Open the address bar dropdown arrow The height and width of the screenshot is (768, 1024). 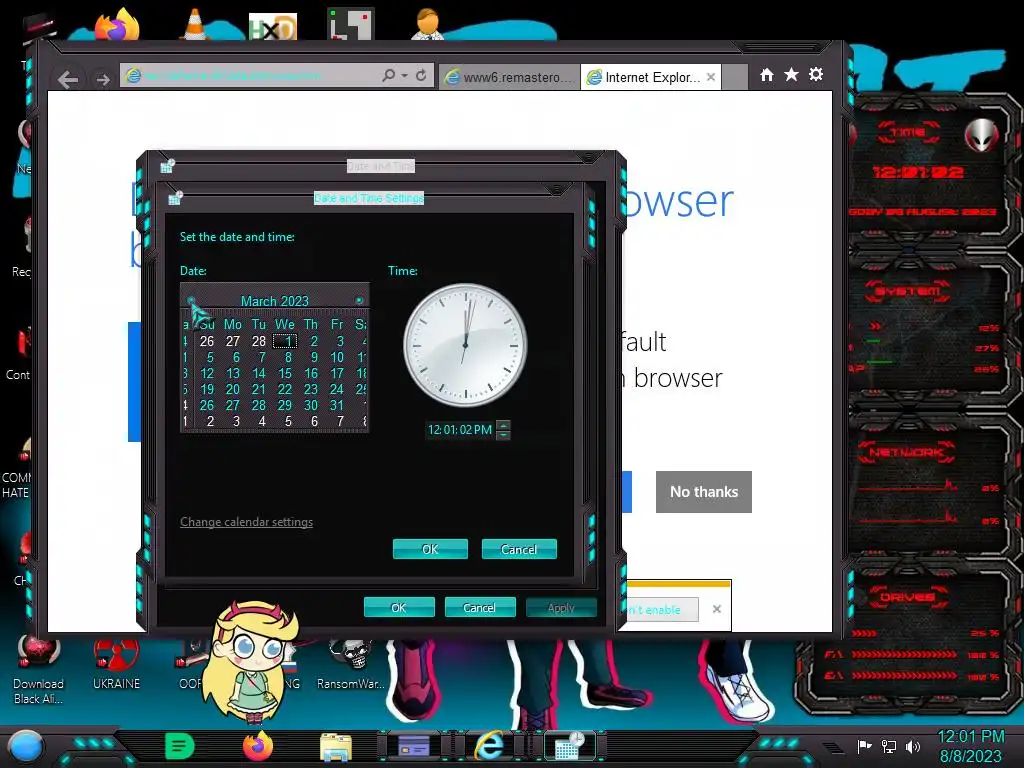(405, 76)
